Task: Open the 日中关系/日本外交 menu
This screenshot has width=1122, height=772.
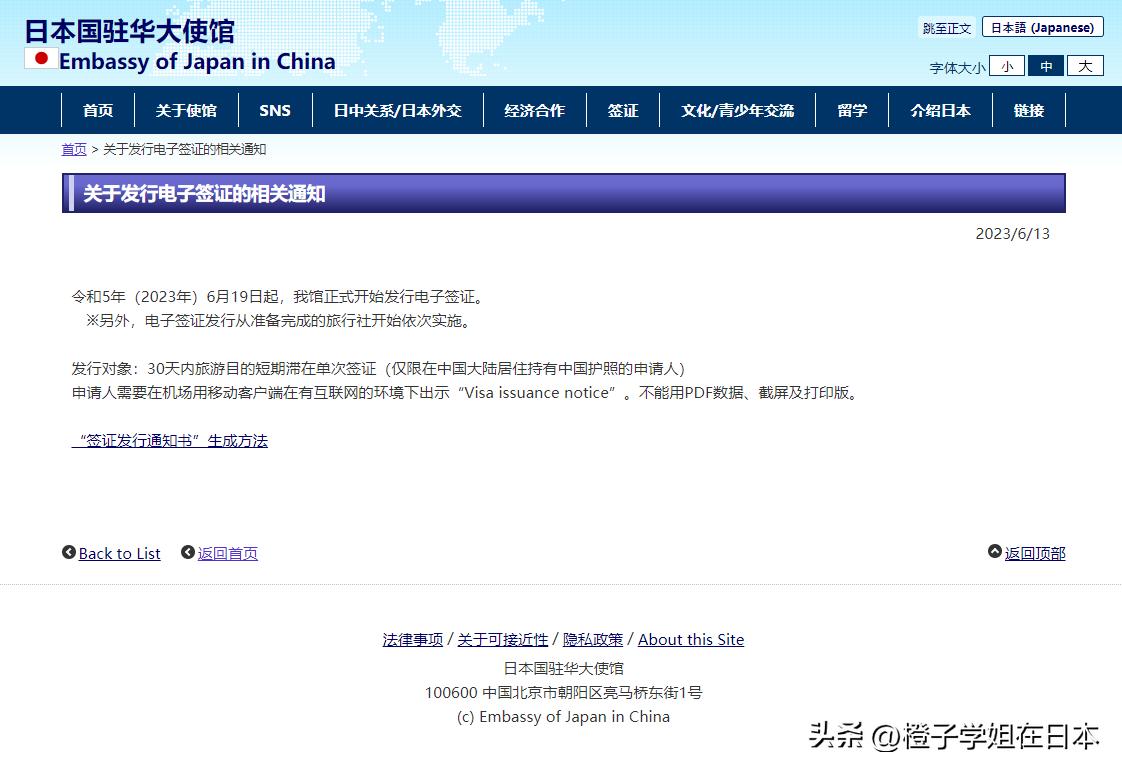Action: [398, 110]
